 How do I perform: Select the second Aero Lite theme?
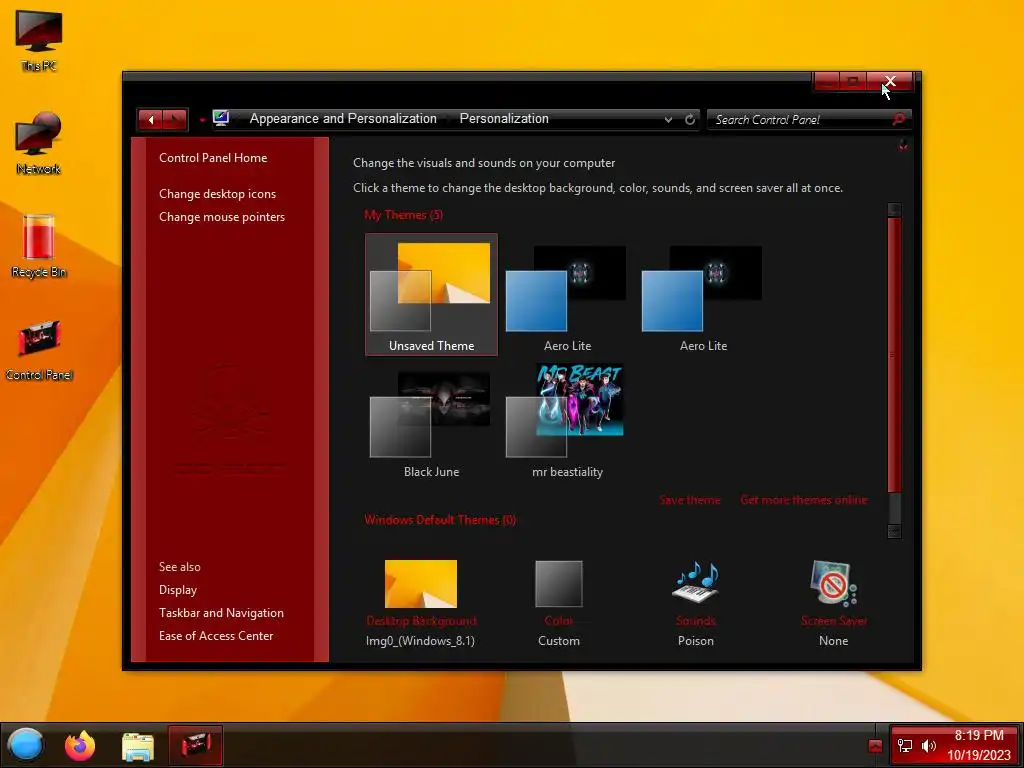click(x=703, y=295)
